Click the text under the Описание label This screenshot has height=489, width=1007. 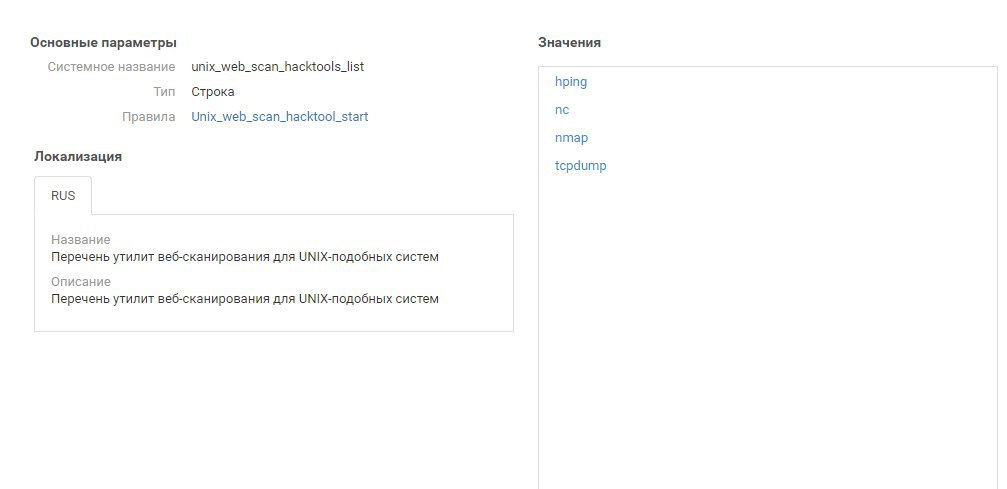[x=245, y=299]
